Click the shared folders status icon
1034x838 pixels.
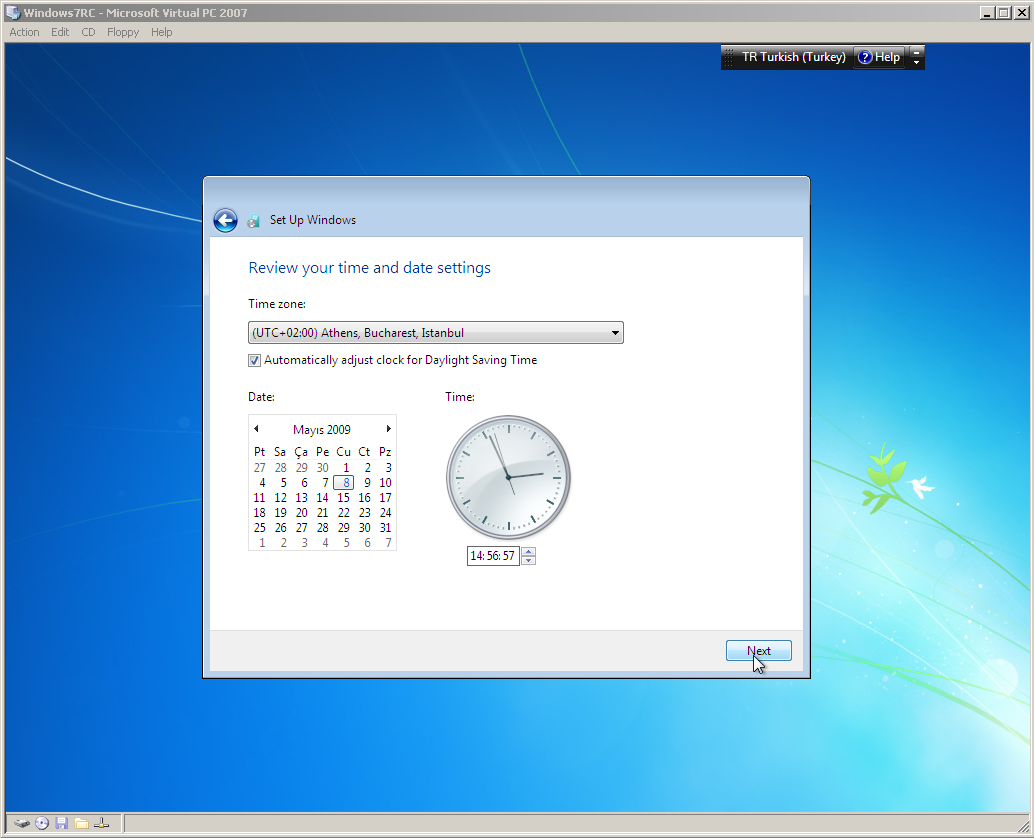(82, 823)
